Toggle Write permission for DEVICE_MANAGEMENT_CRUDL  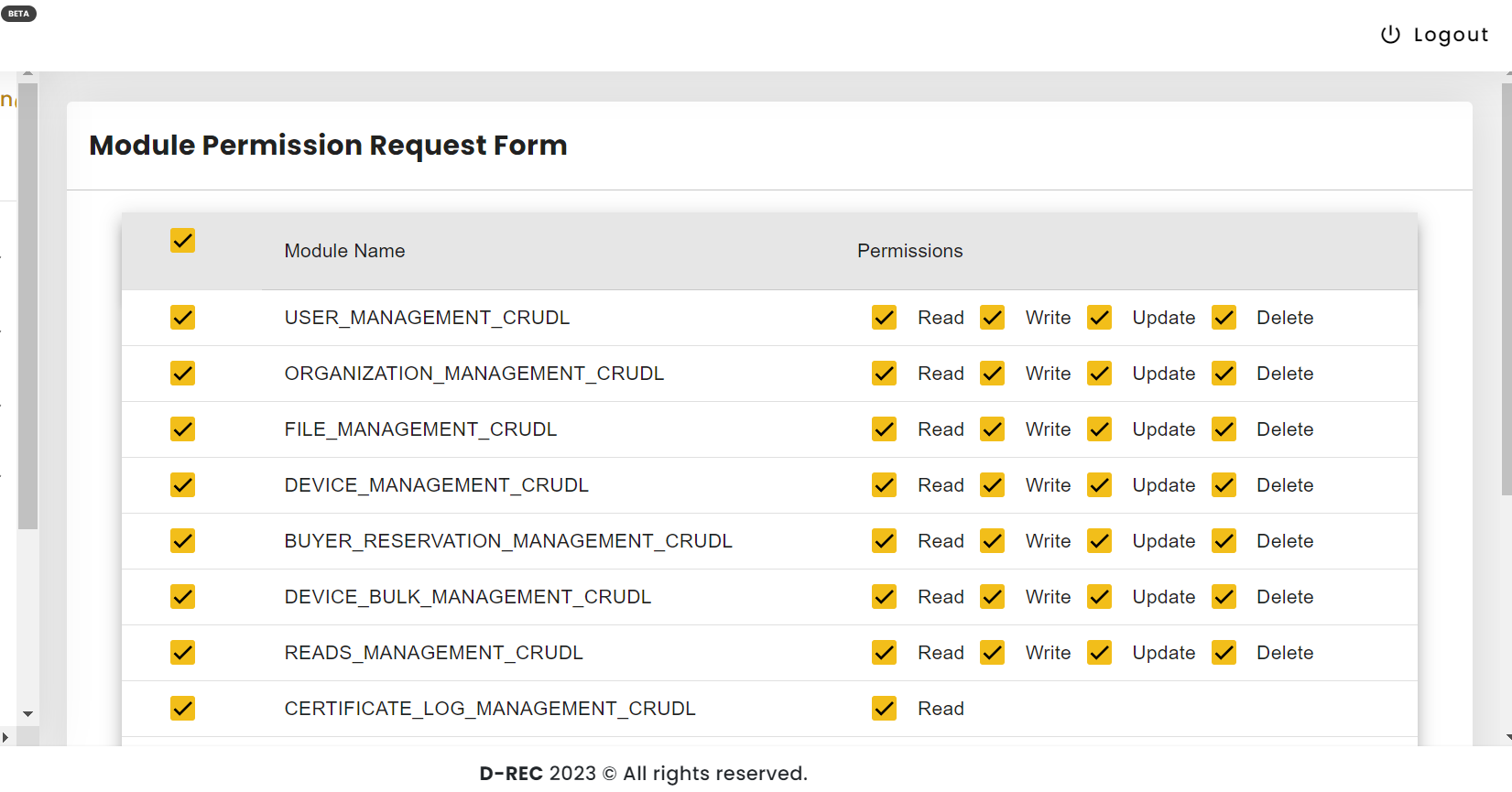992,485
